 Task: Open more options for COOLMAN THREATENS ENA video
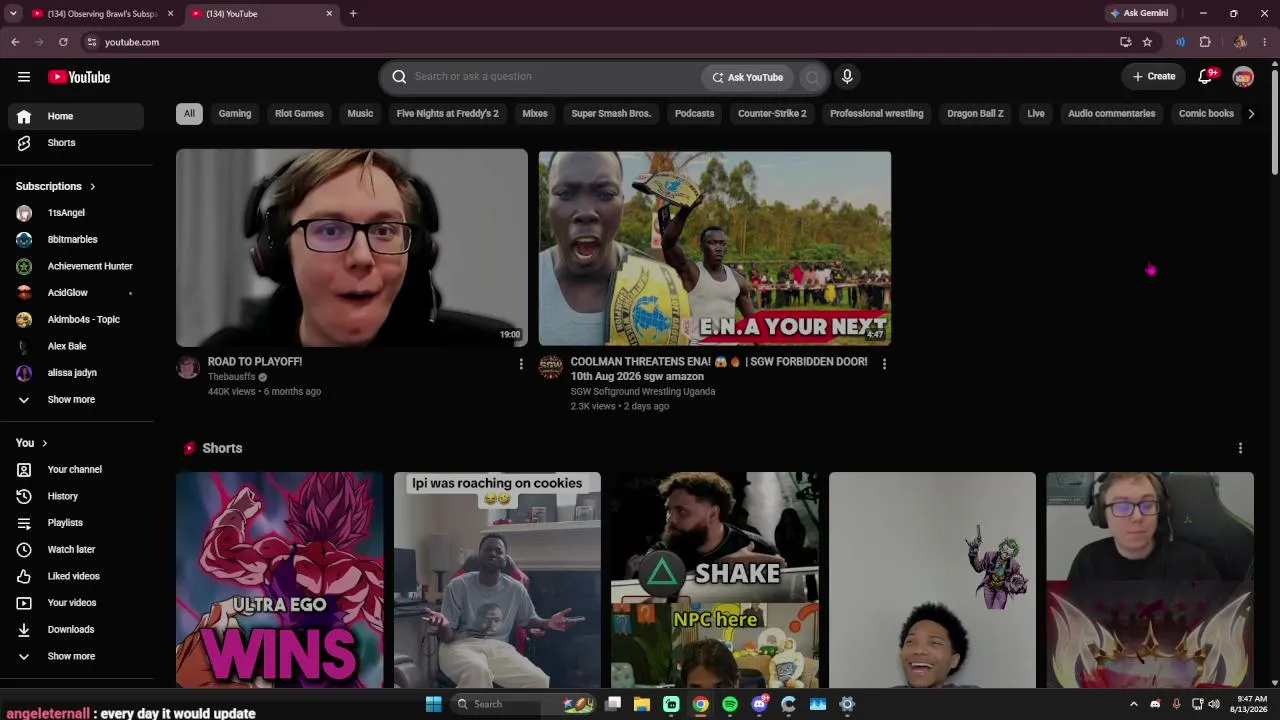(884, 364)
